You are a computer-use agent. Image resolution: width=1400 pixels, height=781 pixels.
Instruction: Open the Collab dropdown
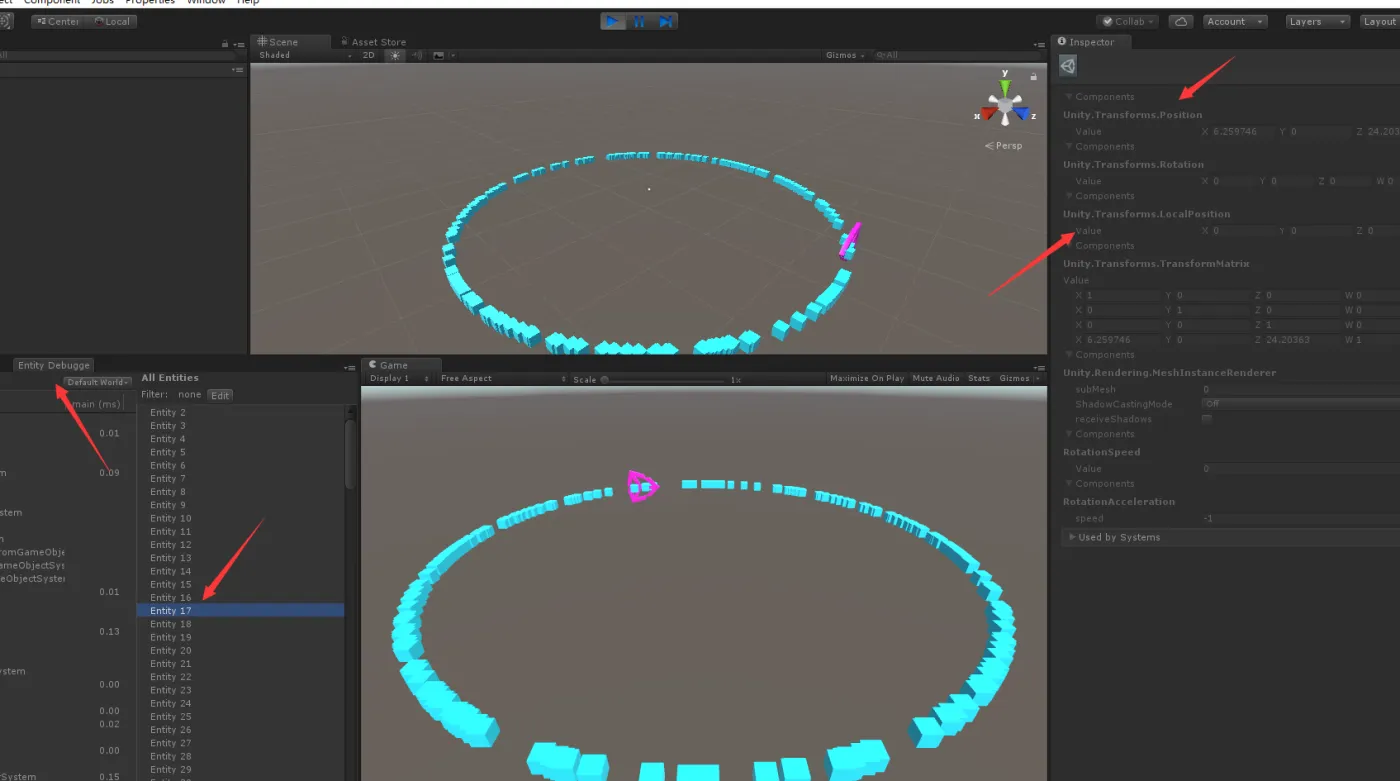pyautogui.click(x=1128, y=21)
